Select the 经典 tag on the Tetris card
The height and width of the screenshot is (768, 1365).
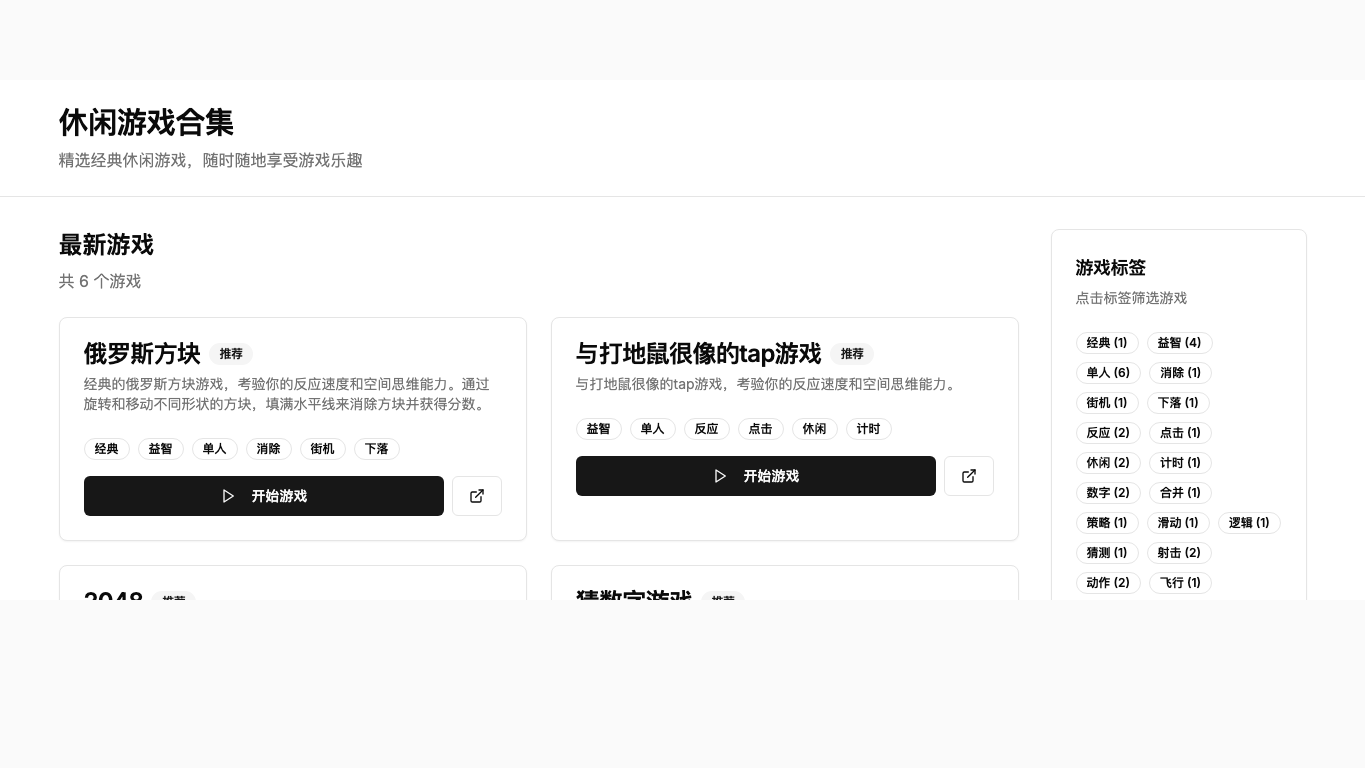pyautogui.click(x=106, y=449)
